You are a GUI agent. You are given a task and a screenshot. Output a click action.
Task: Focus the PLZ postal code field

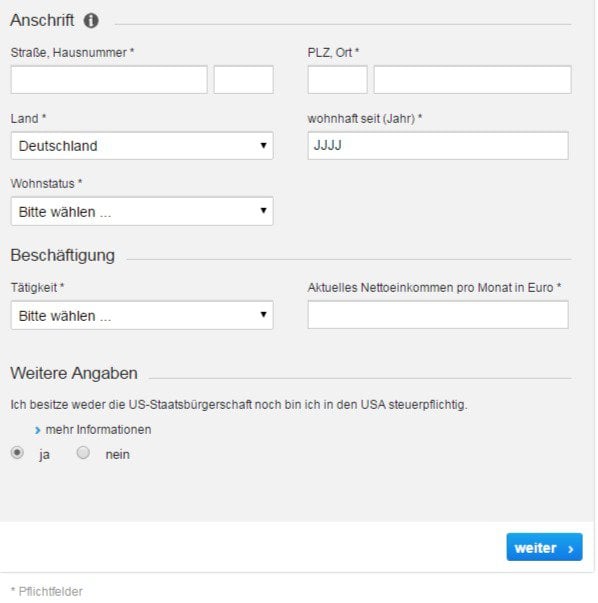tap(337, 80)
